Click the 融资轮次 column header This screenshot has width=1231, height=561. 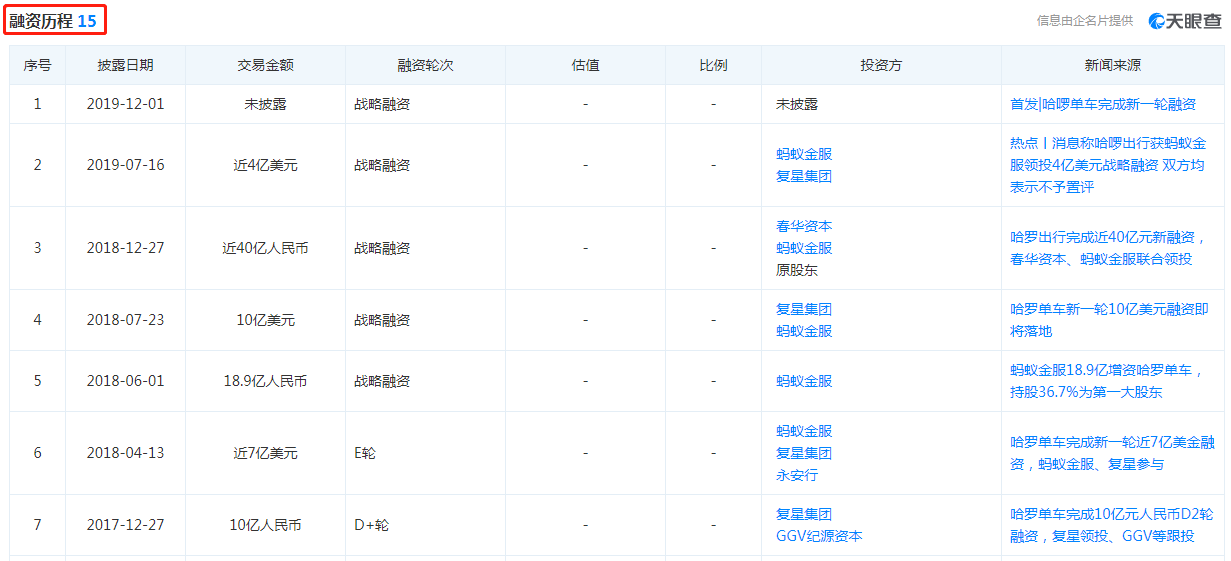tap(425, 65)
